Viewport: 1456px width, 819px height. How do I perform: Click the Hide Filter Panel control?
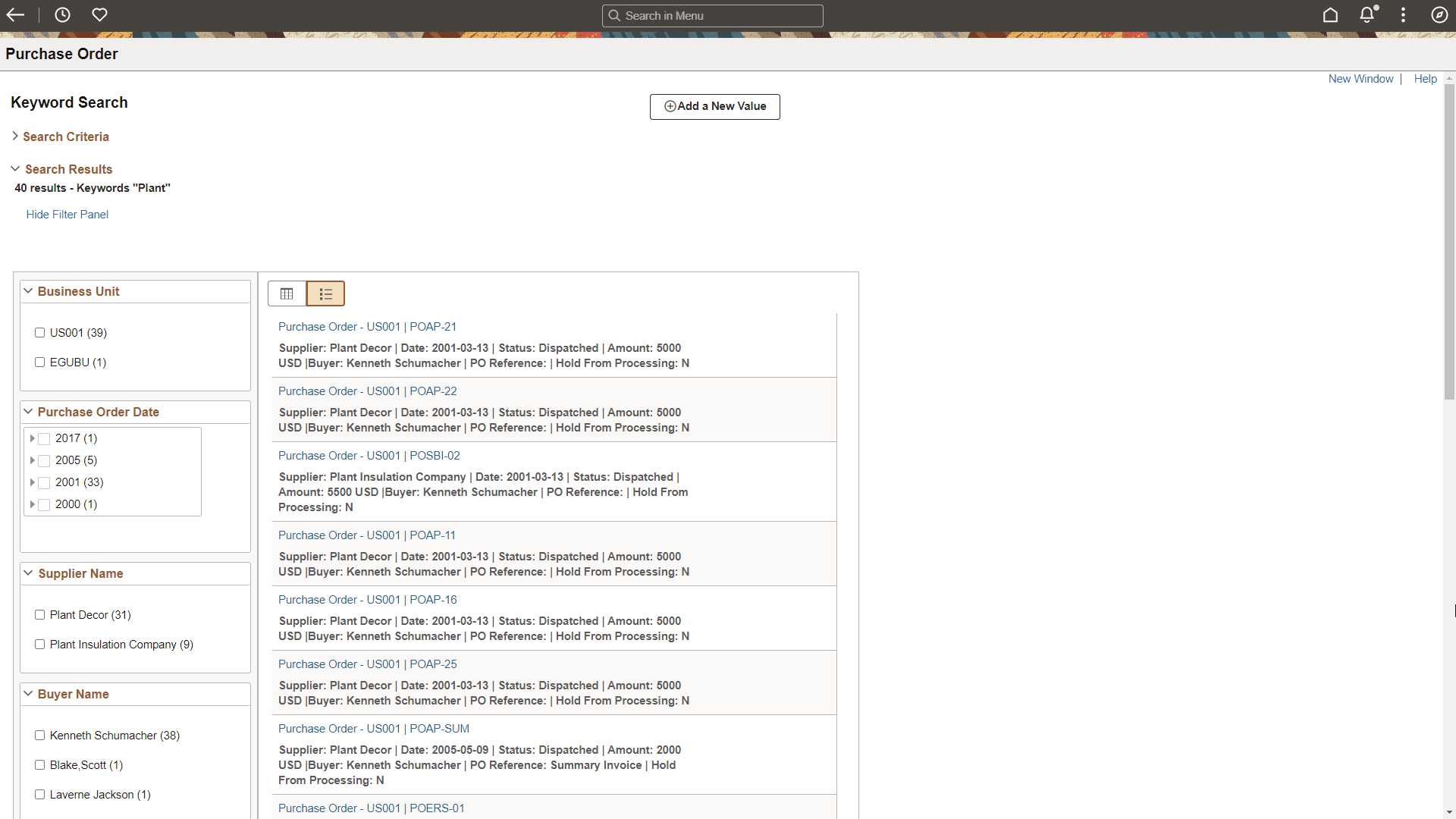click(x=67, y=214)
